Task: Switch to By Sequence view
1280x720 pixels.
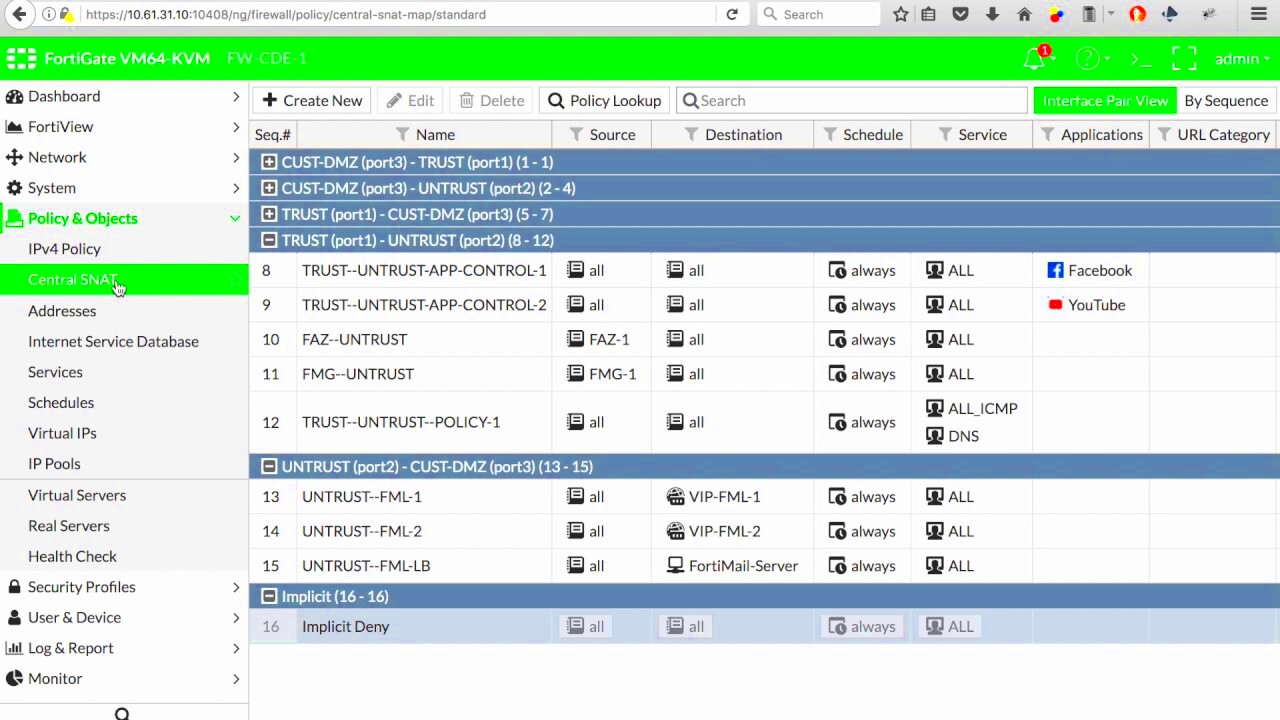Action: pyautogui.click(x=1226, y=100)
